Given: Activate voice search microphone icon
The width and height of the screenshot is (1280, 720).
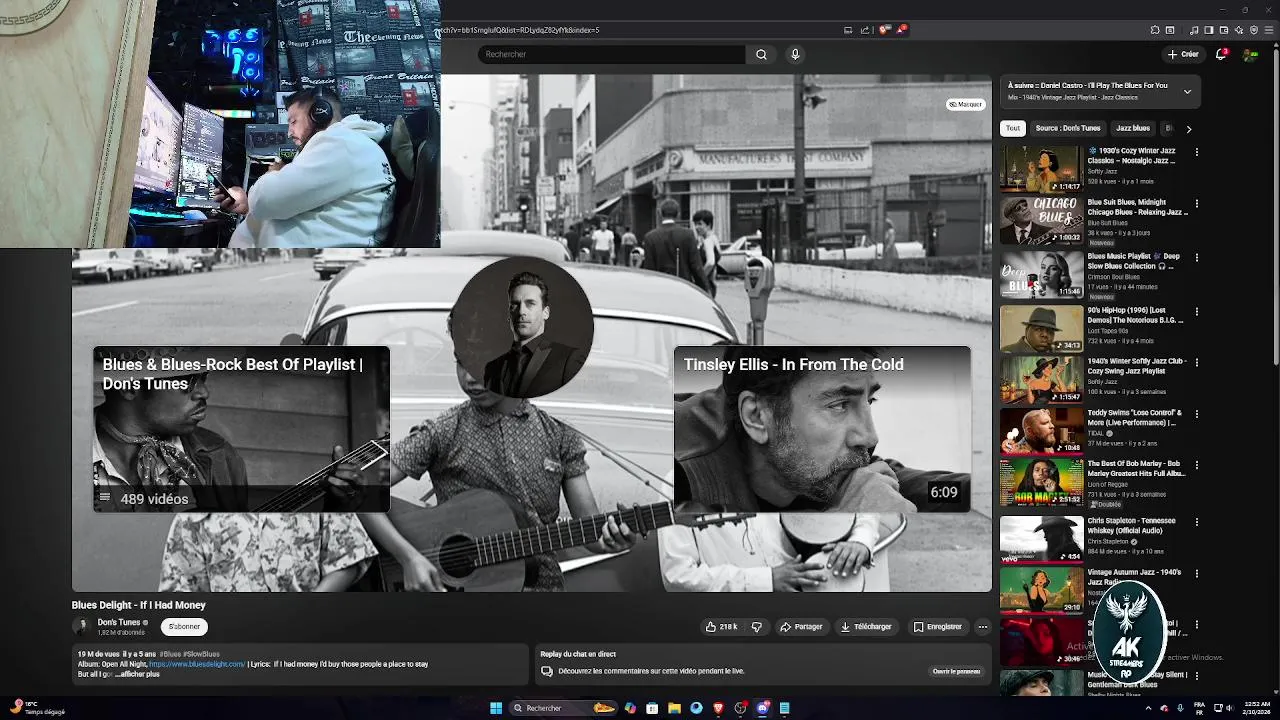Looking at the screenshot, I should 795,54.
